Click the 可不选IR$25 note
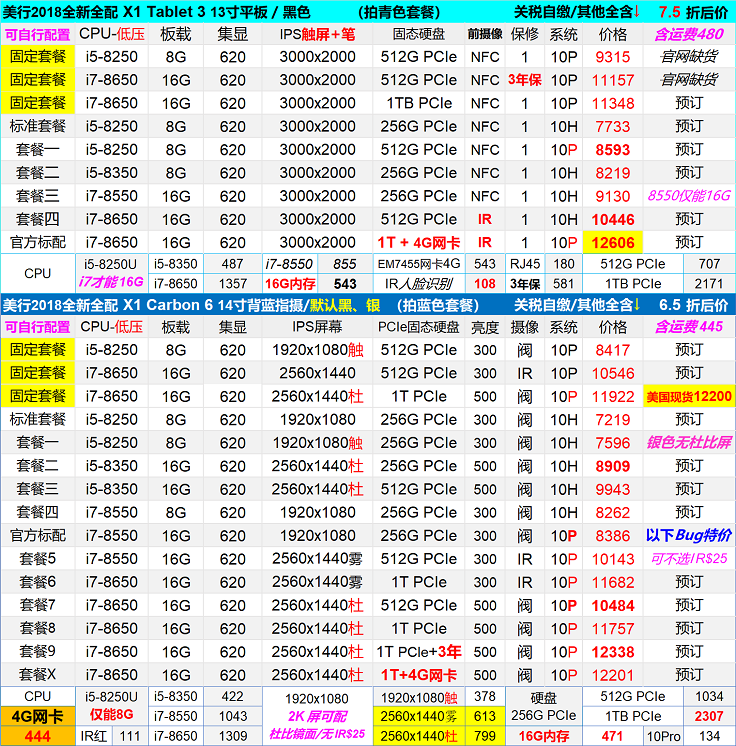Viewport: 736px width, 746px height. click(x=688, y=559)
